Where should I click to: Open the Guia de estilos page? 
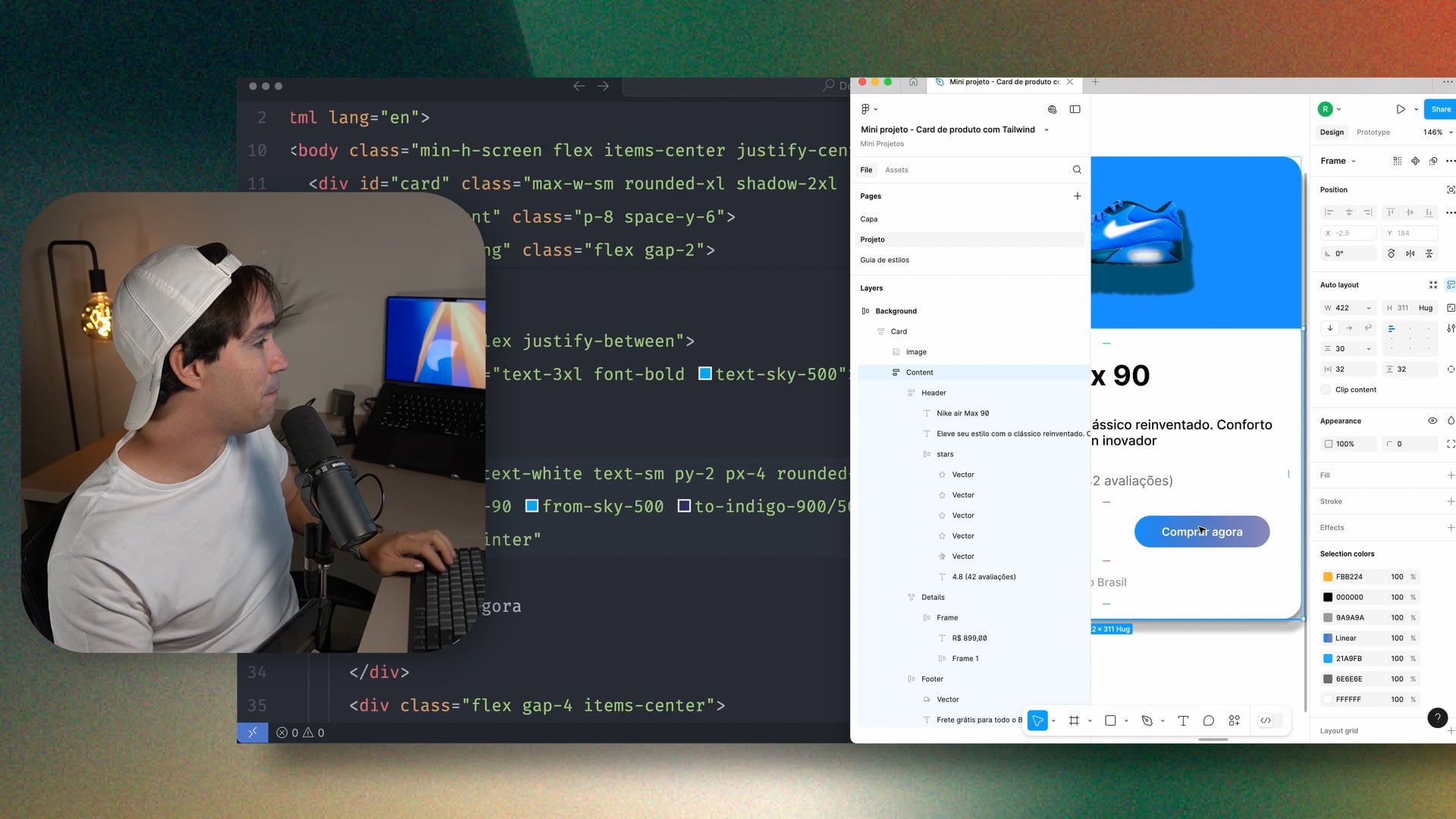[x=884, y=260]
